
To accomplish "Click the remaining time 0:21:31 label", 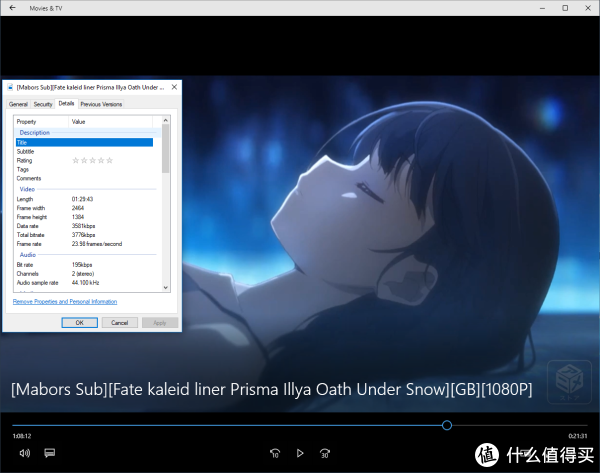I will tap(577, 436).
